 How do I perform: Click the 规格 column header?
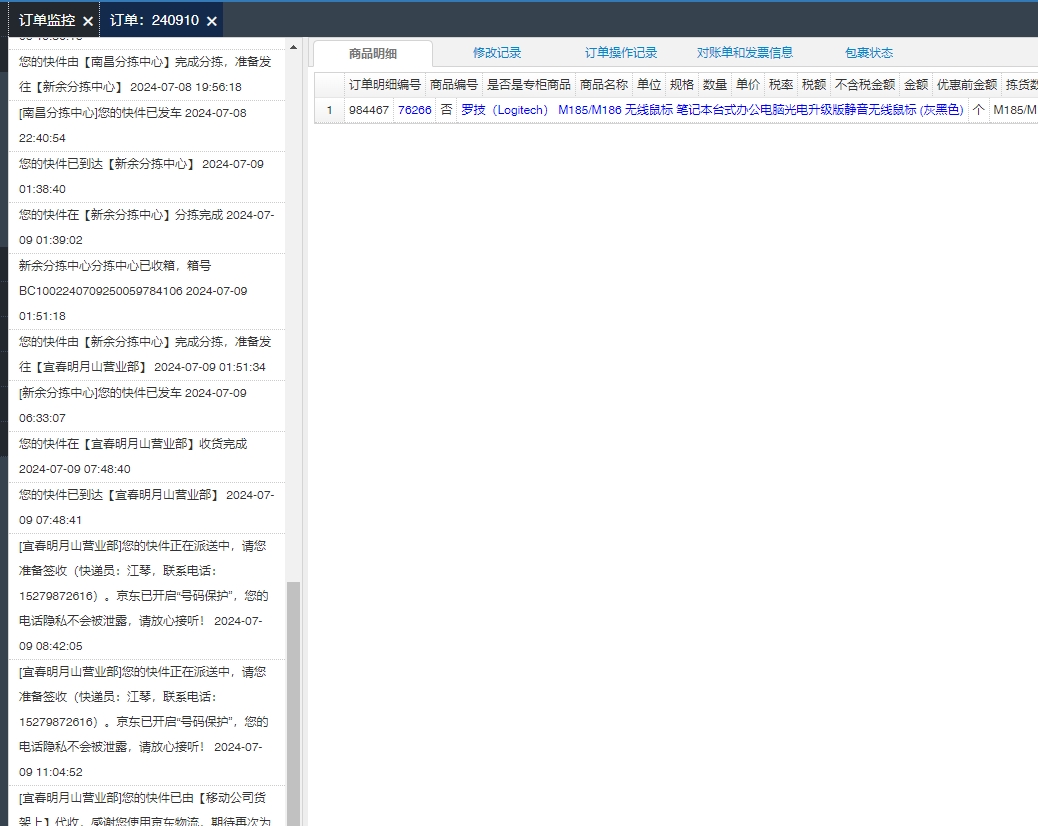682,85
